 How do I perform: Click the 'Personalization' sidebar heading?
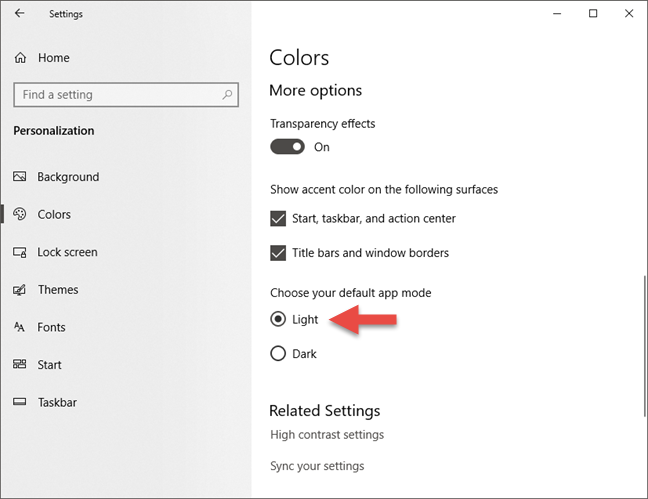(54, 131)
